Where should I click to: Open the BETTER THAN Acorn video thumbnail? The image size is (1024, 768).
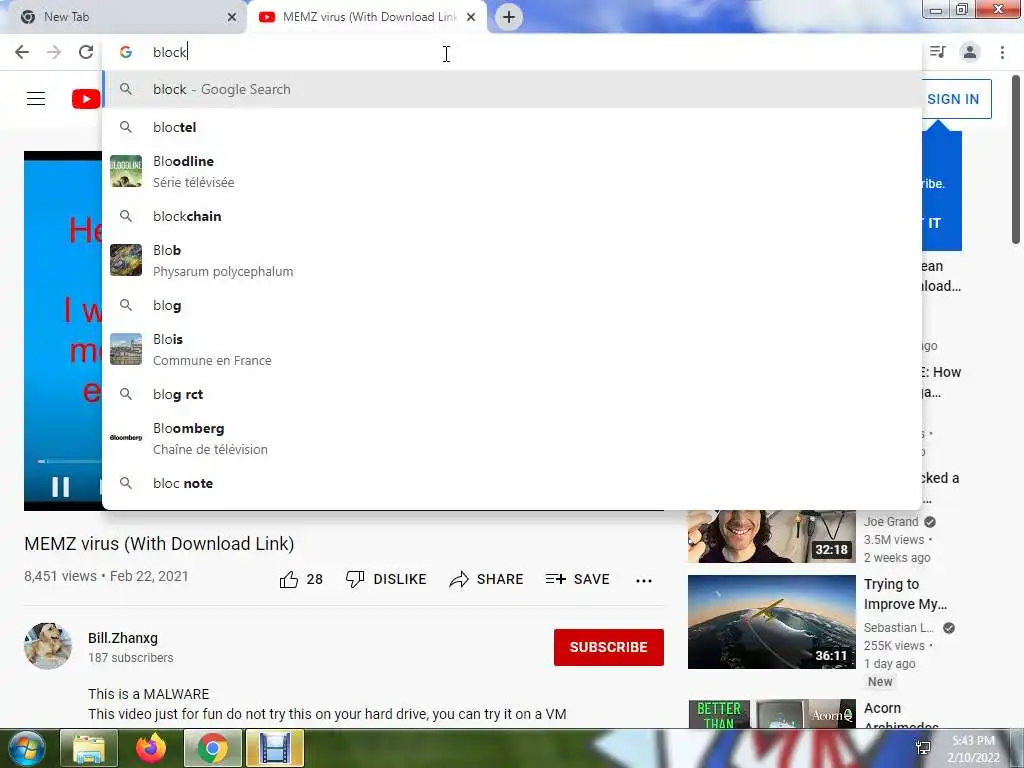click(x=771, y=714)
